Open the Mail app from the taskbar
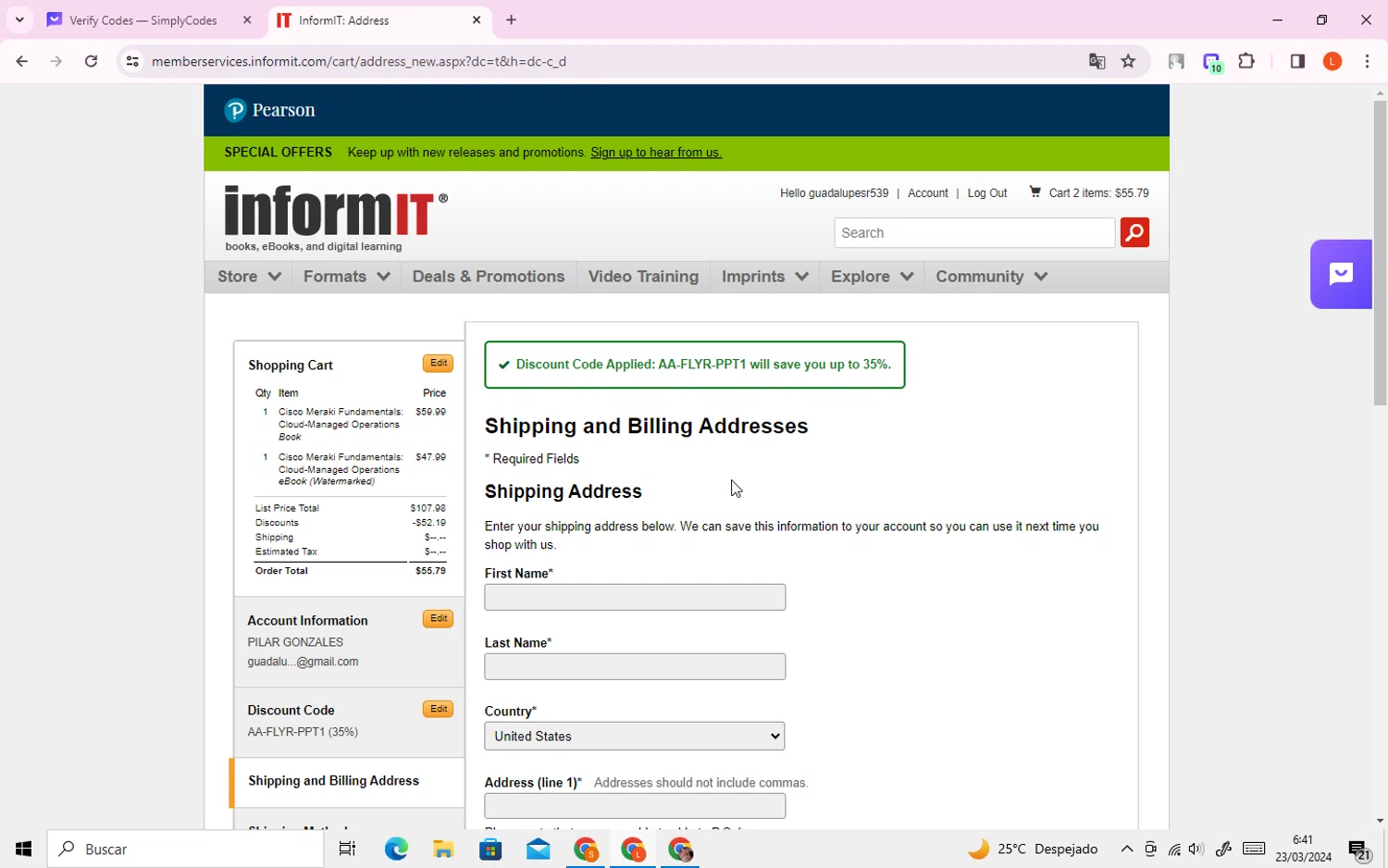 click(x=538, y=849)
